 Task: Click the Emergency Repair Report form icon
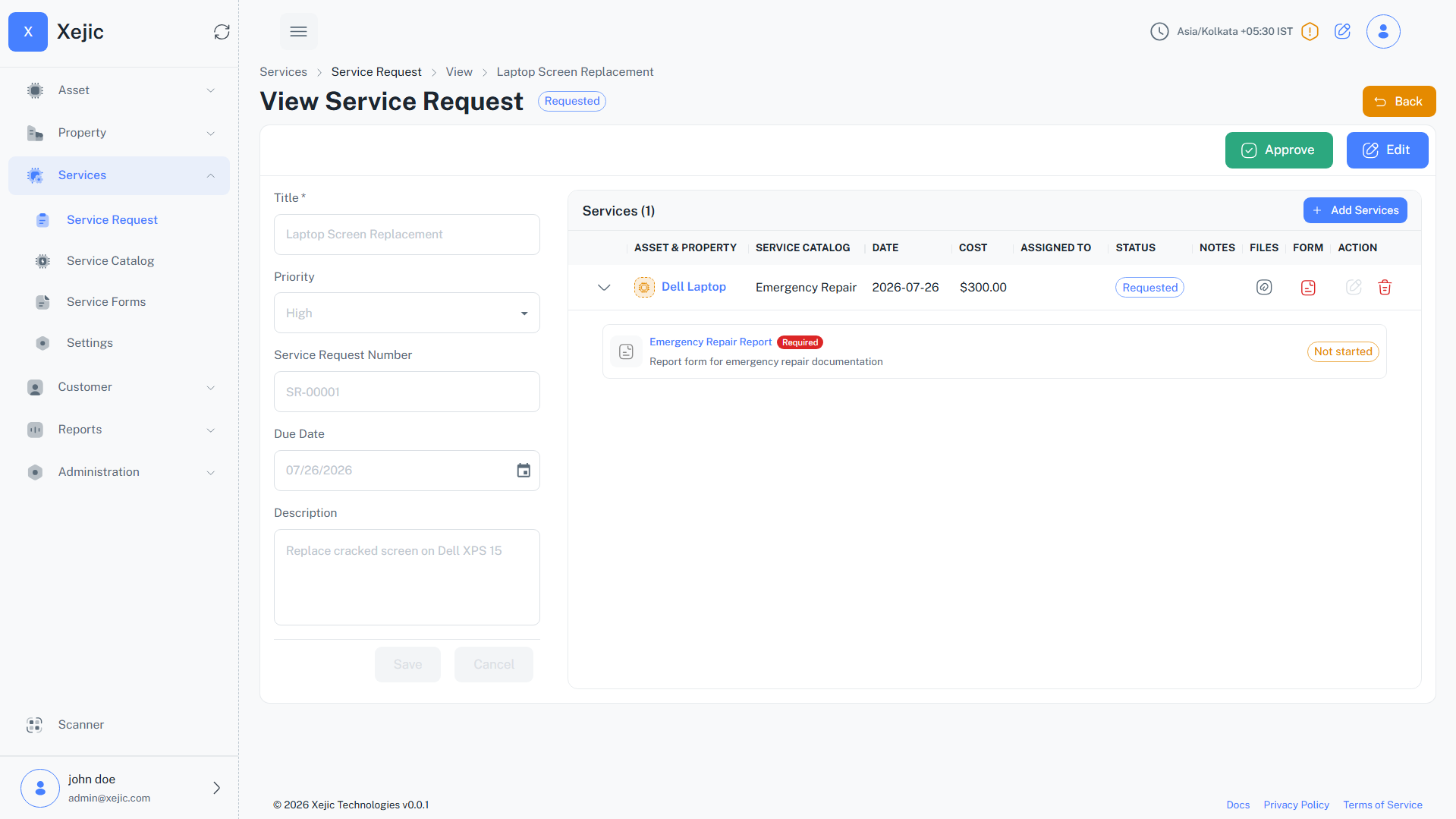click(626, 351)
